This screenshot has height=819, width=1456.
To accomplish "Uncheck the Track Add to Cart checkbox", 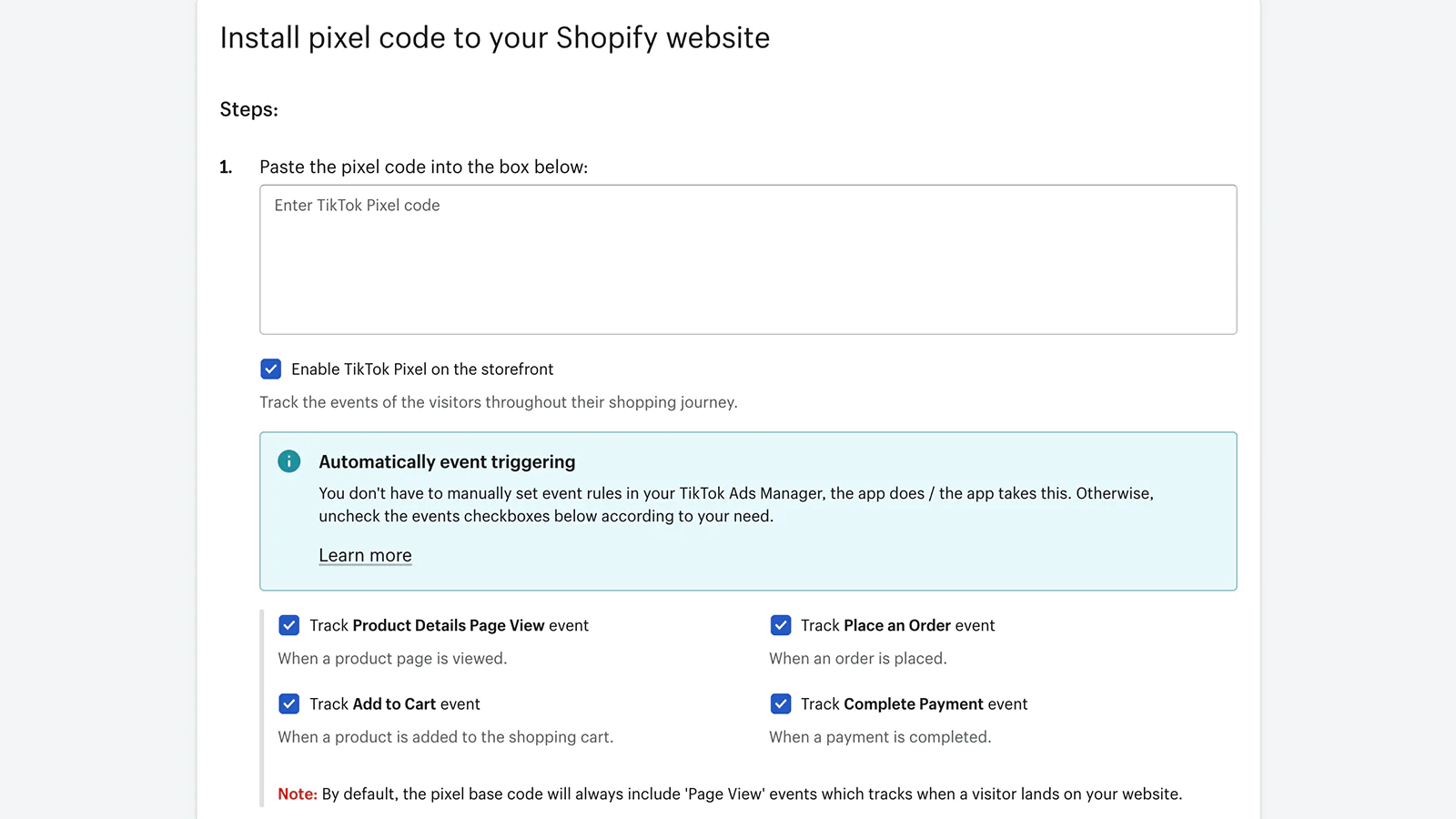I will pos(288,703).
